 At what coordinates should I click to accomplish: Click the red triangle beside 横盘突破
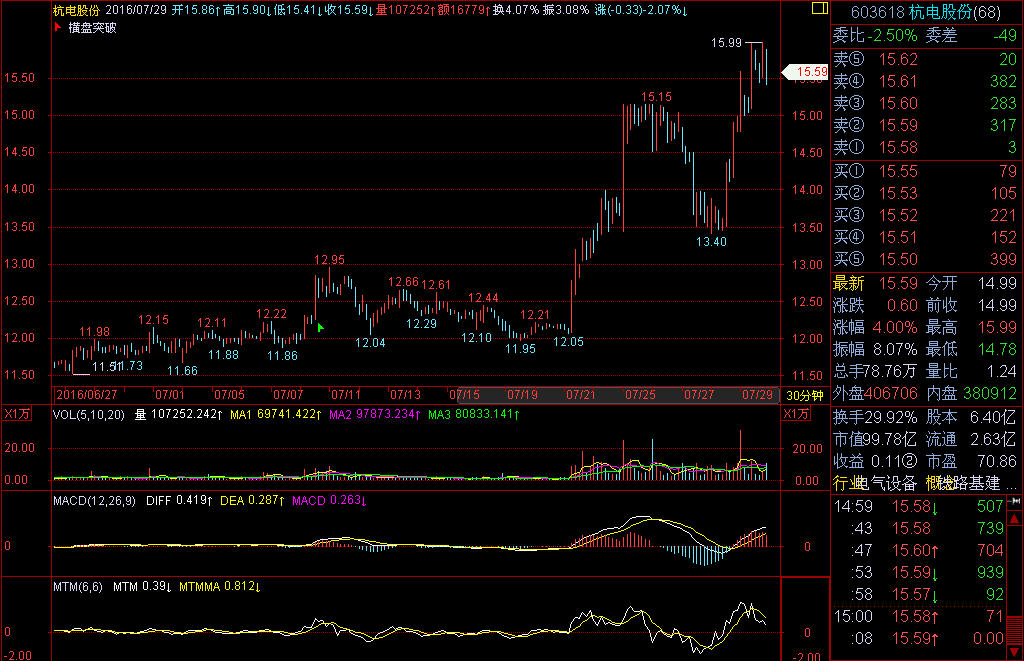coord(57,27)
